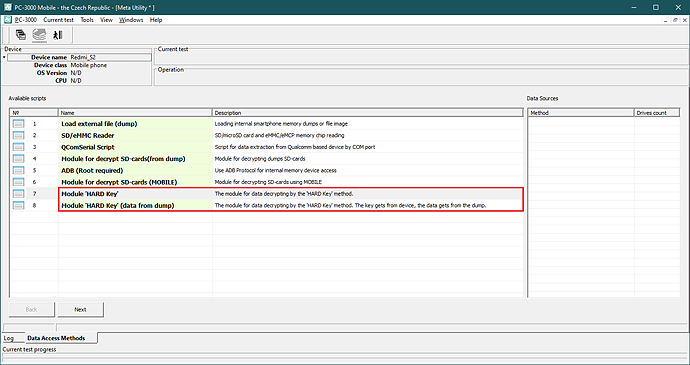
Task: Select QComSerial Script entry
Action: click(x=88, y=147)
